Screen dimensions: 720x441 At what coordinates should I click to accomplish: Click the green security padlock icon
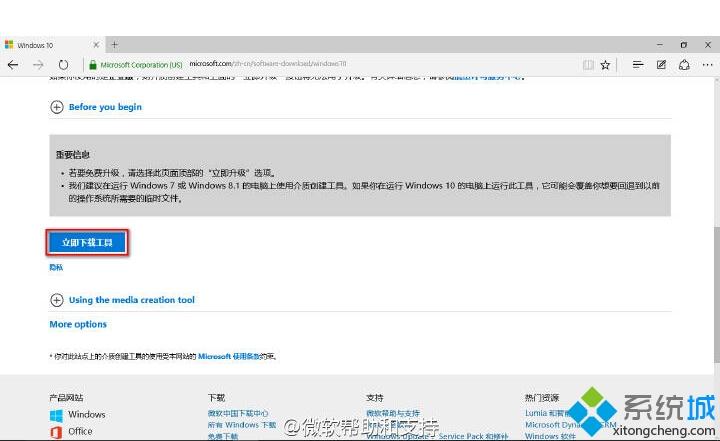(93, 65)
